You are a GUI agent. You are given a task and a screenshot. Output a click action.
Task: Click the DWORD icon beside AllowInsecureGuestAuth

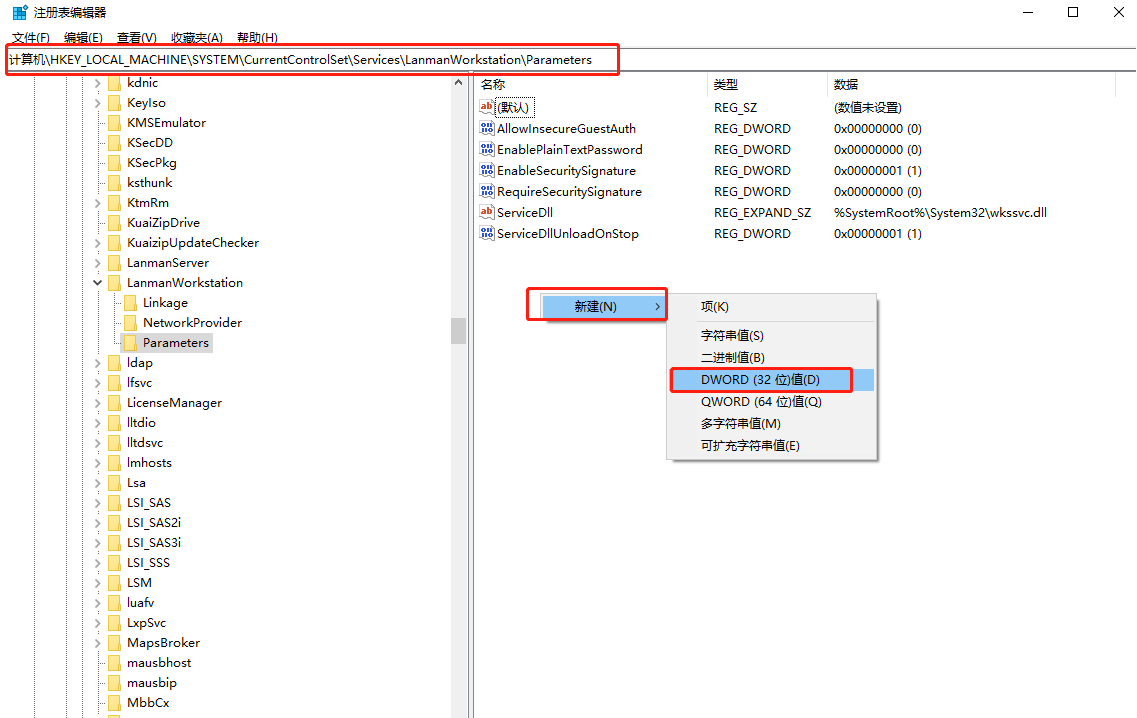[x=486, y=128]
